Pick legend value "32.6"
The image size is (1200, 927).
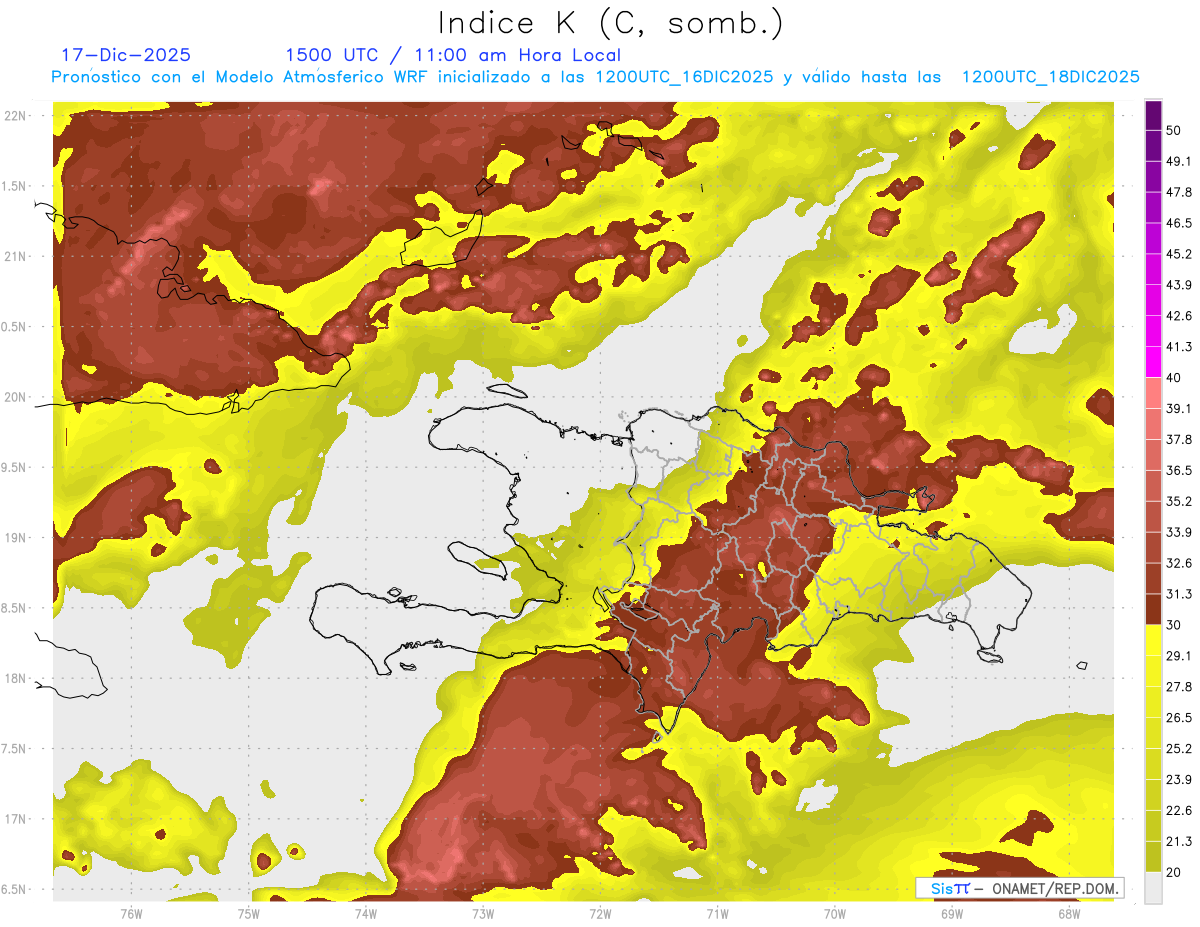[1178, 563]
